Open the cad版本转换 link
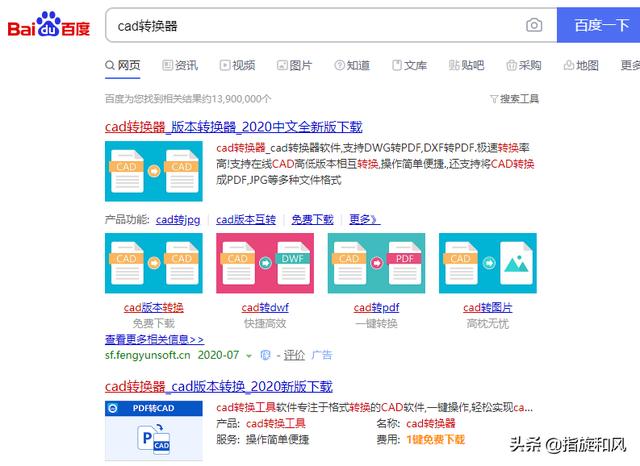This screenshot has height=466, width=640. 153,308
